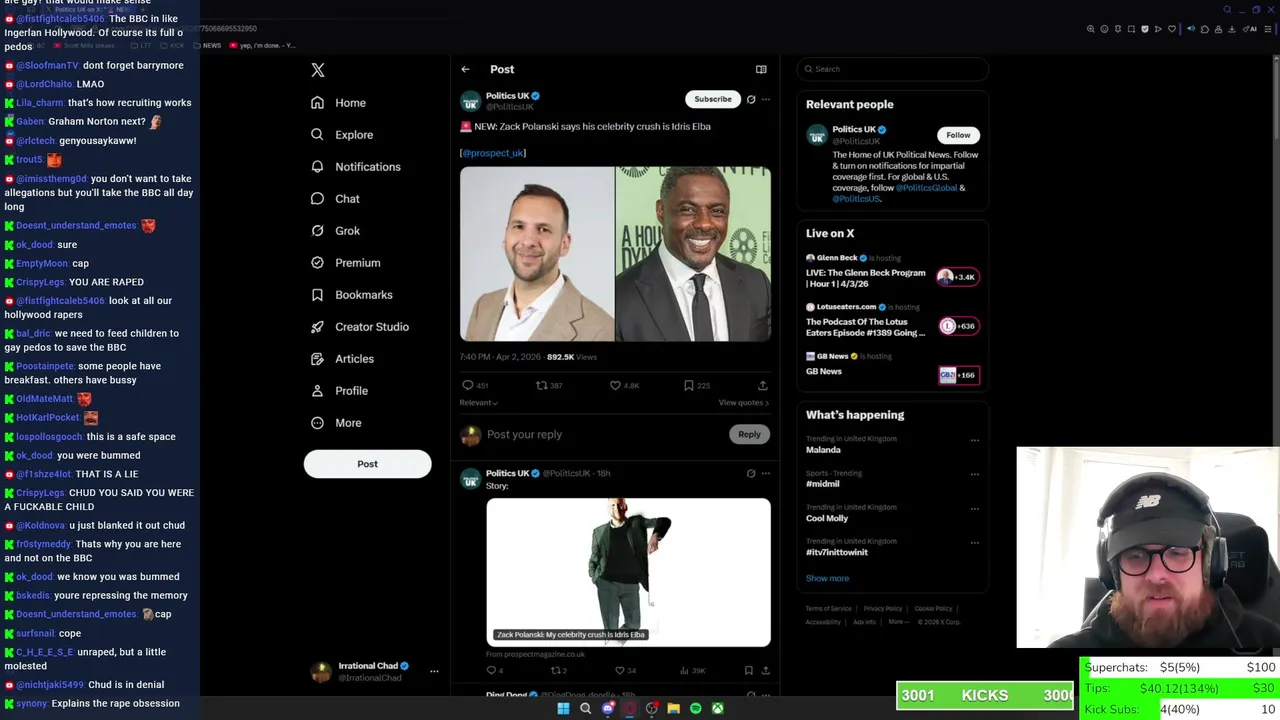Open main post's three-dot more menu
Viewport: 1280px width, 720px height.
click(x=766, y=99)
